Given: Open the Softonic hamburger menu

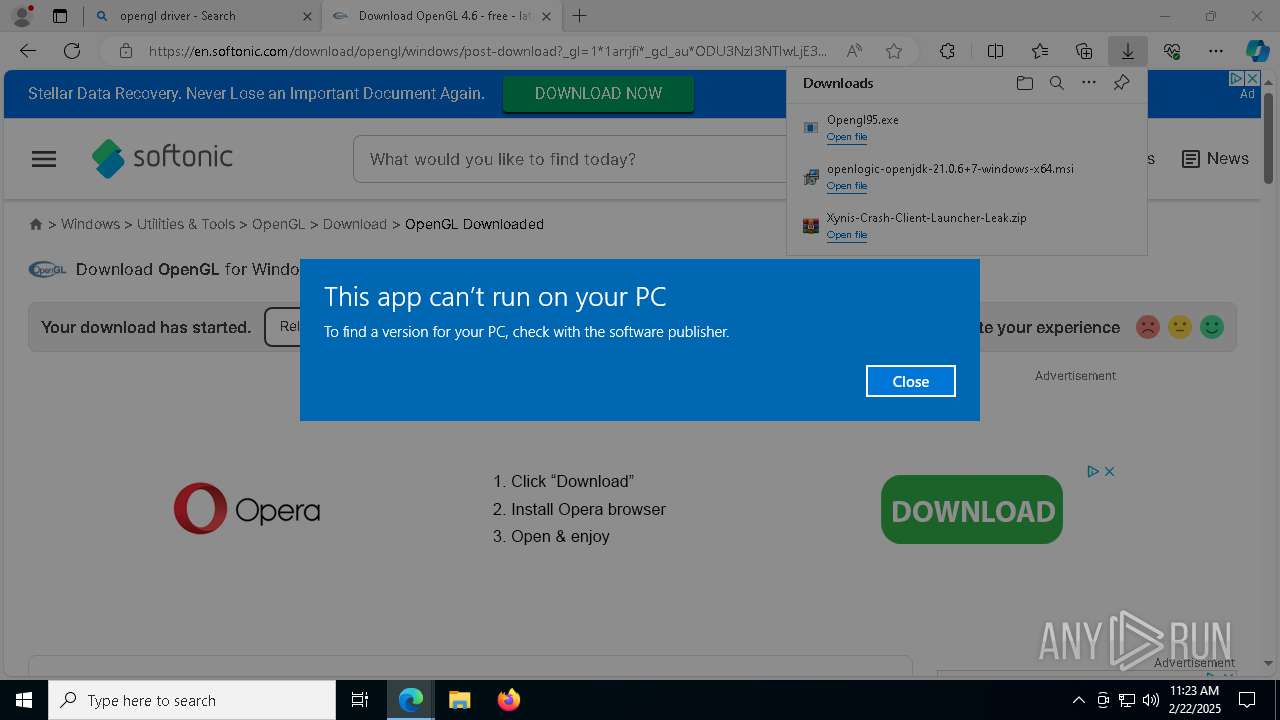Looking at the screenshot, I should coord(44,159).
